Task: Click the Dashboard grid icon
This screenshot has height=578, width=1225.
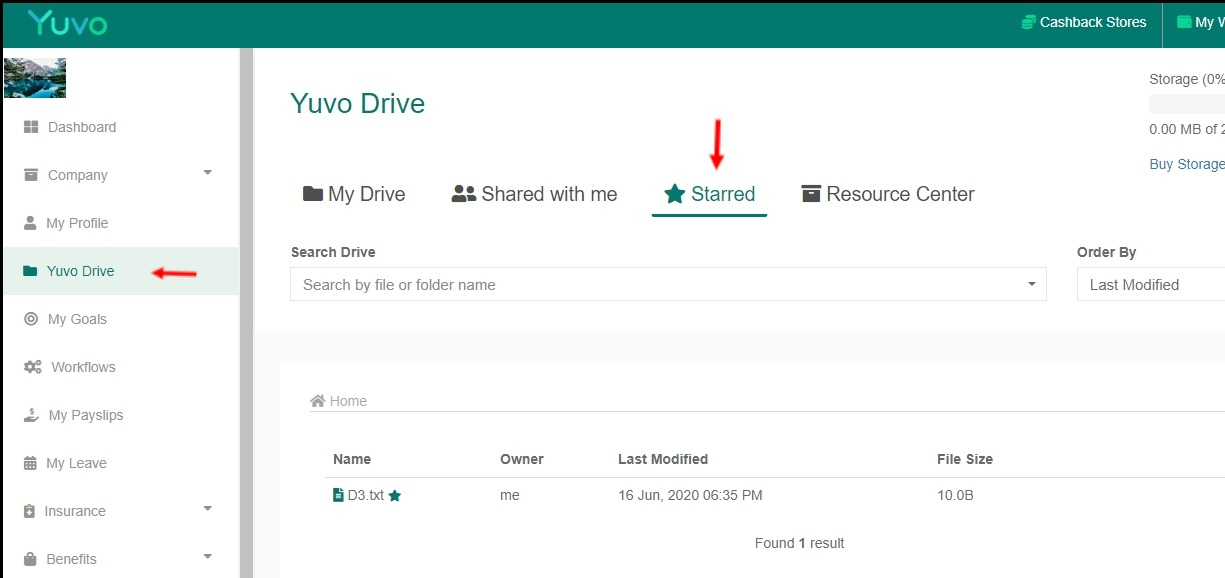Action: [x=31, y=127]
